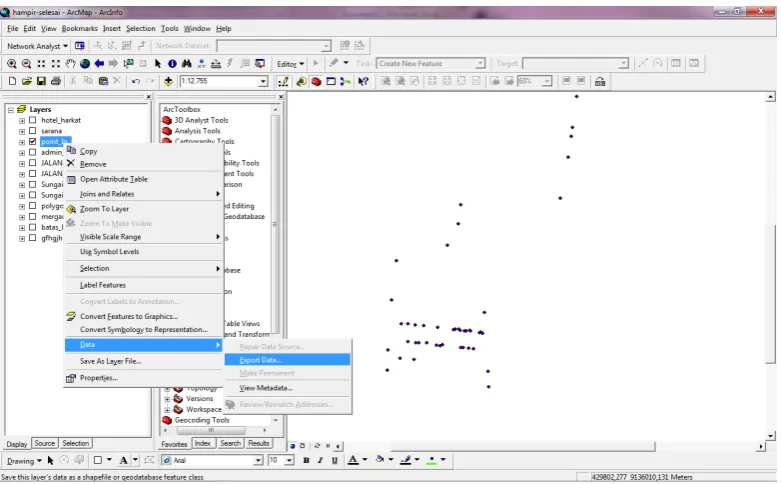Image resolution: width=781 pixels, height=484 pixels.
Task: Open the Editor dropdown menu
Action: [290, 64]
